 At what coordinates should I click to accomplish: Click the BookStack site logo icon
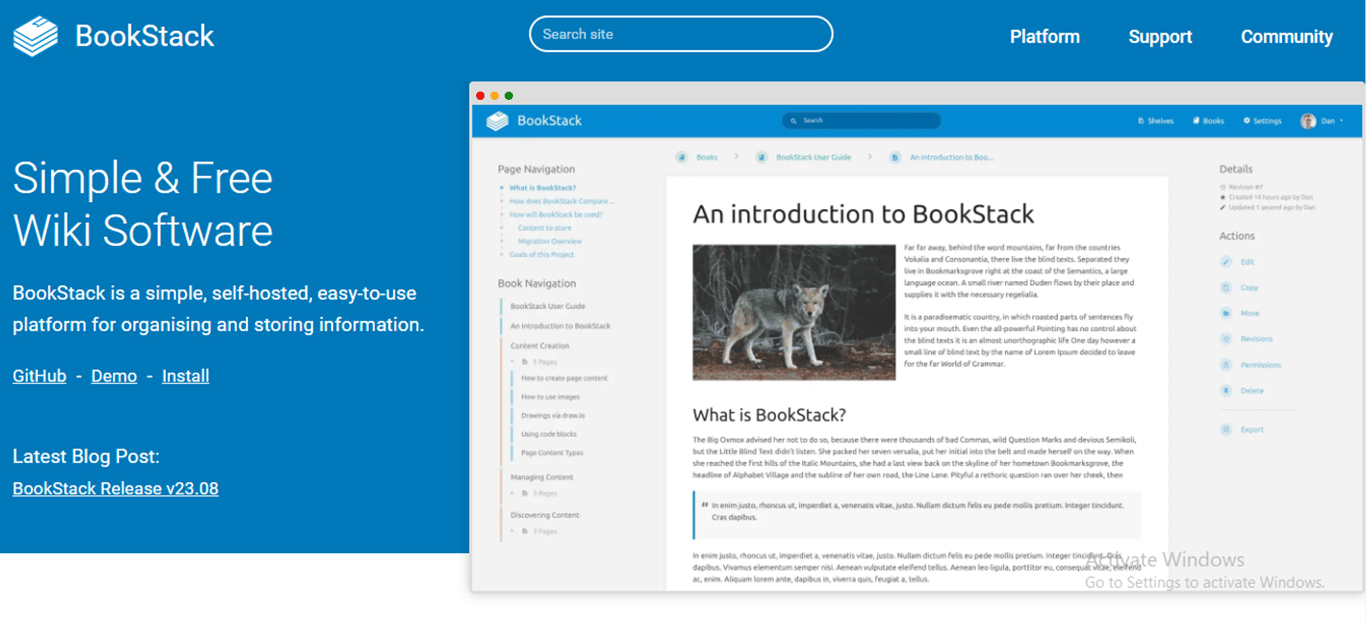[x=35, y=36]
